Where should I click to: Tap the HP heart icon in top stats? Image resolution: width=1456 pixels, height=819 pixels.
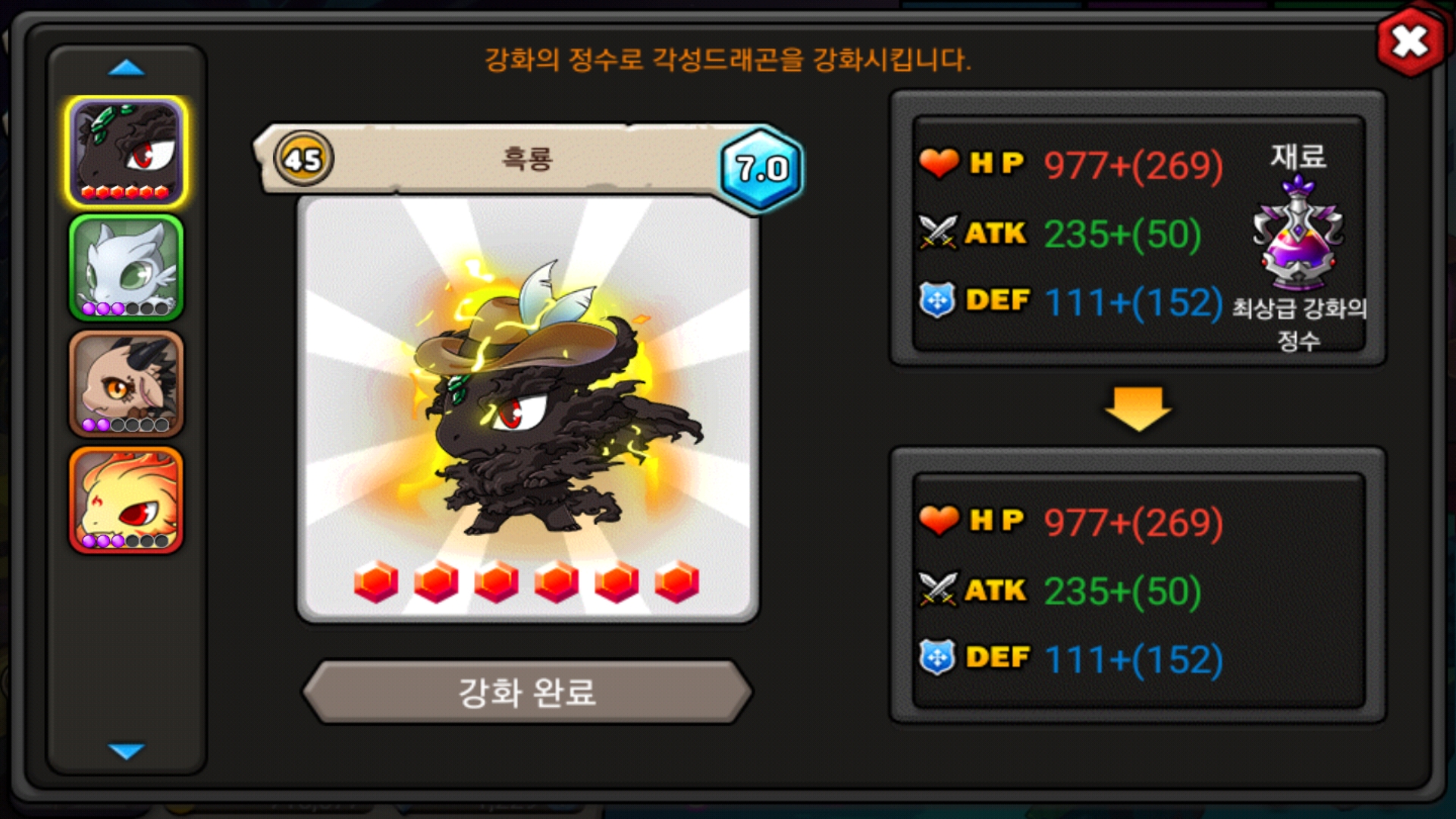[939, 162]
